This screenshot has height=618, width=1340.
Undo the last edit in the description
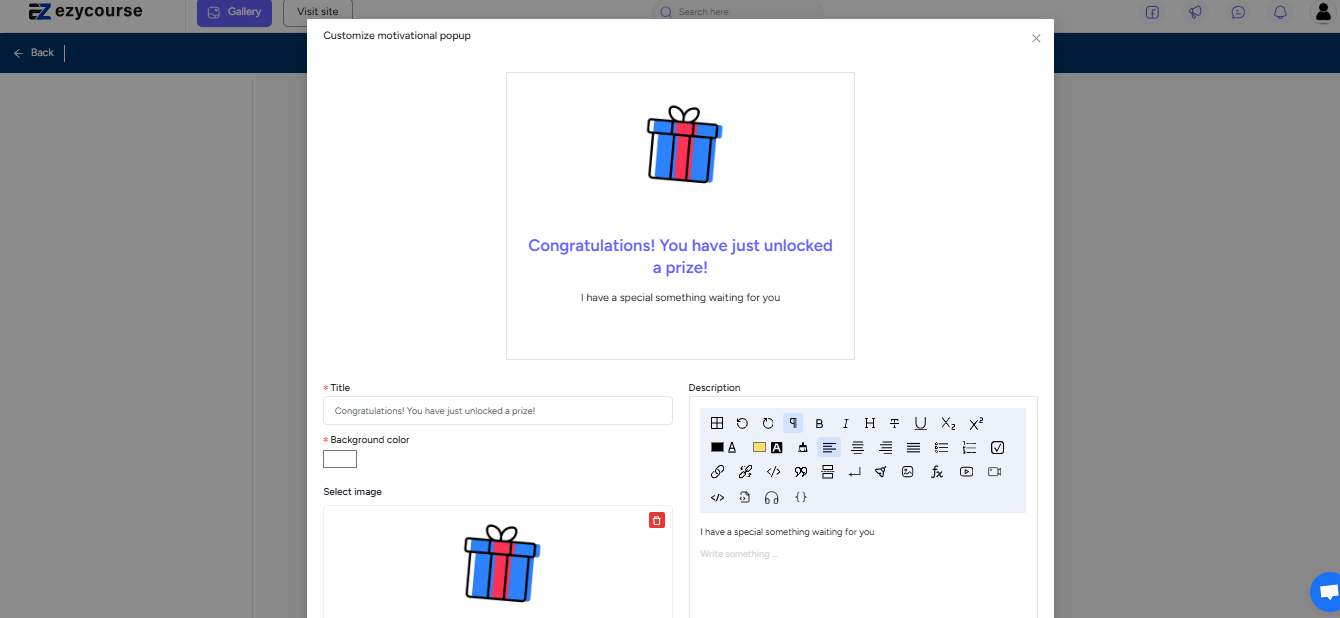742,423
